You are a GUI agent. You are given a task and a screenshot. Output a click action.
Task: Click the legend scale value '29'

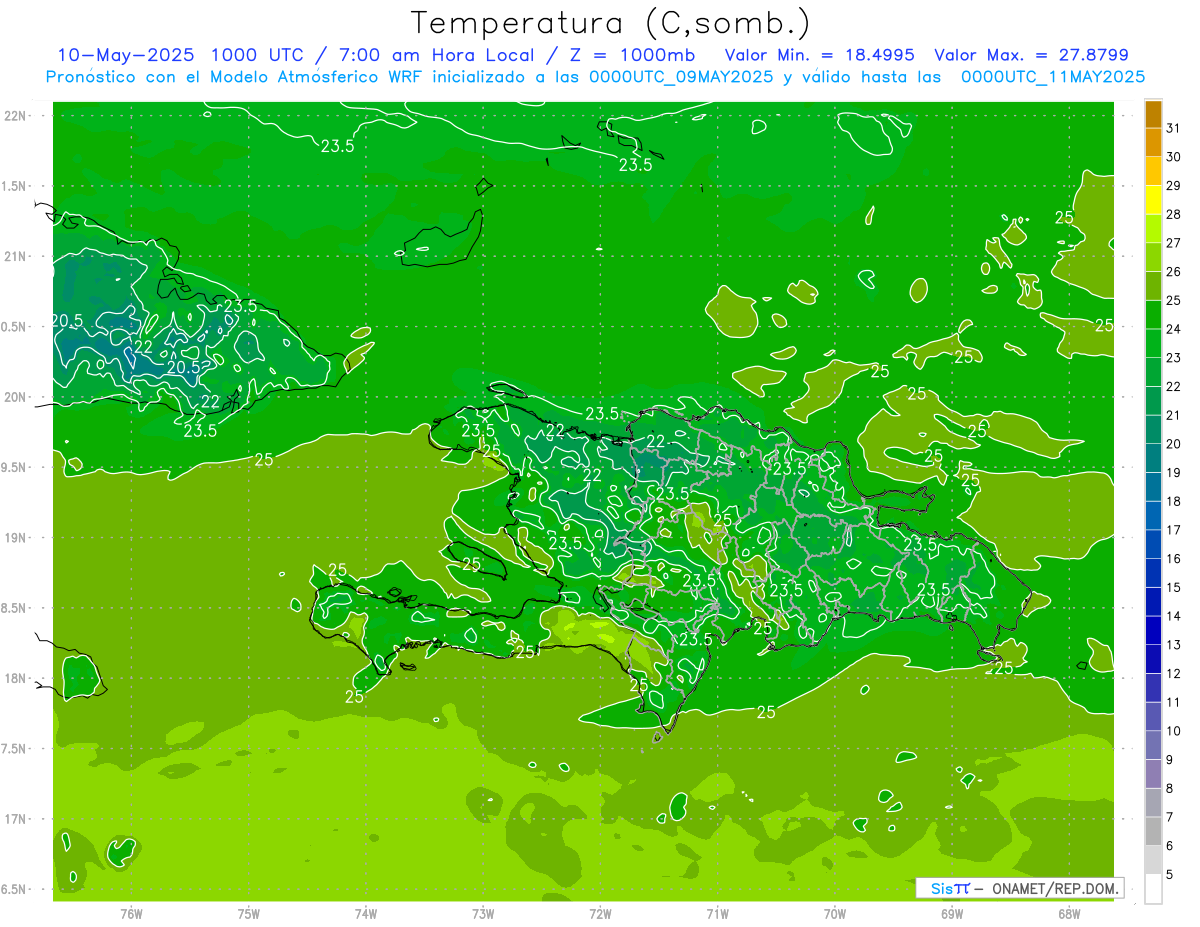click(1174, 185)
